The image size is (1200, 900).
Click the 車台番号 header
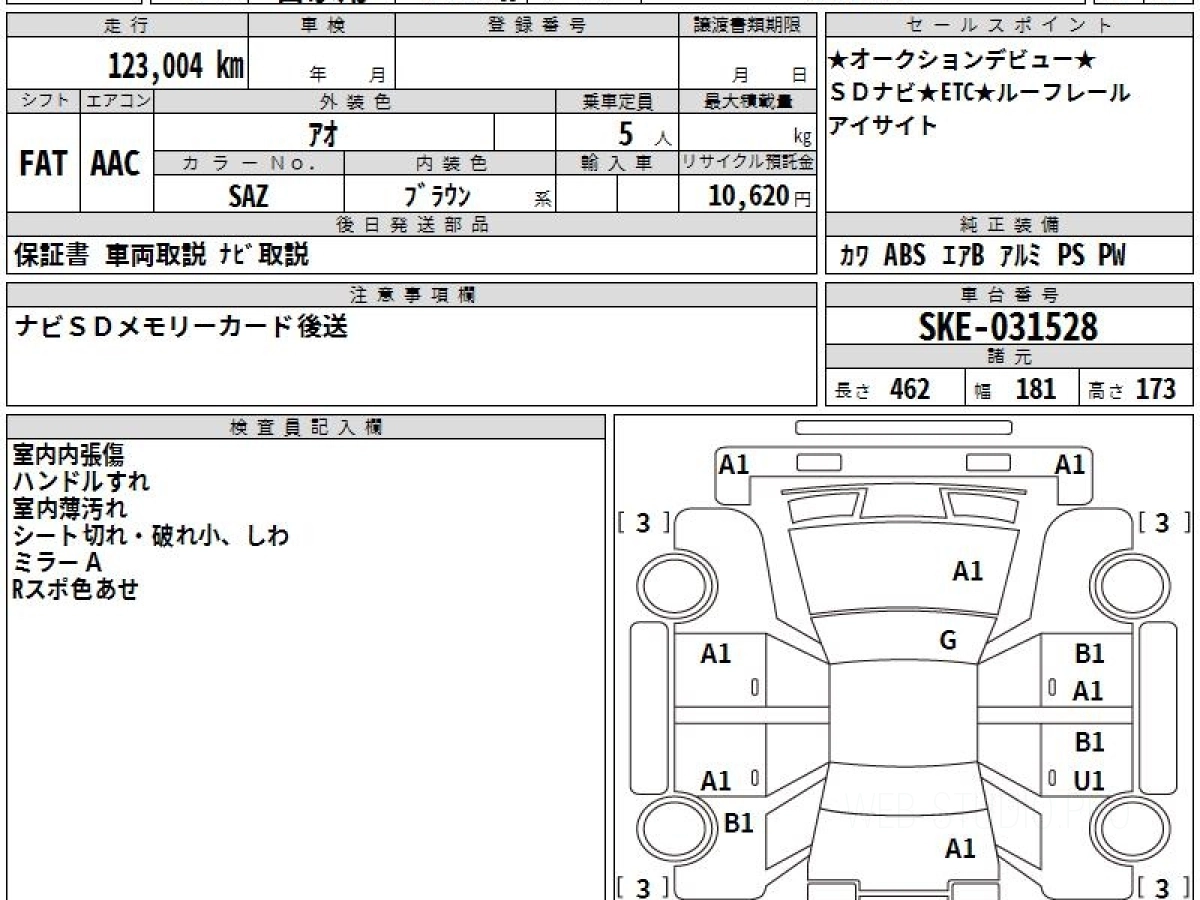point(1010,295)
